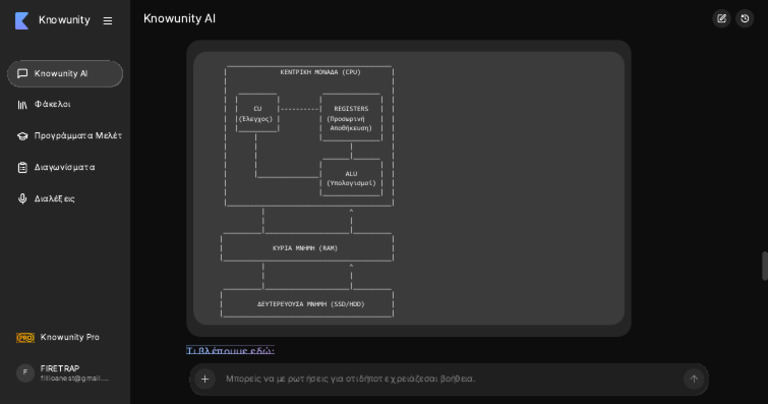Image resolution: width=768 pixels, height=404 pixels.
Task: Click the Knowunity brand name
Action: [64, 20]
